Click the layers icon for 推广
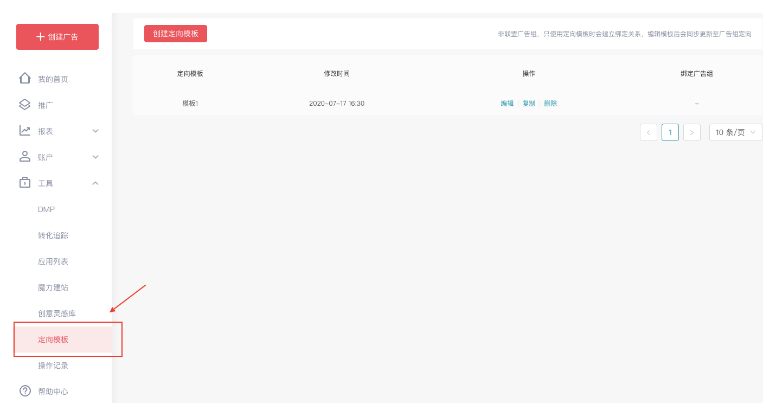This screenshot has width=772, height=409. [x=25, y=104]
